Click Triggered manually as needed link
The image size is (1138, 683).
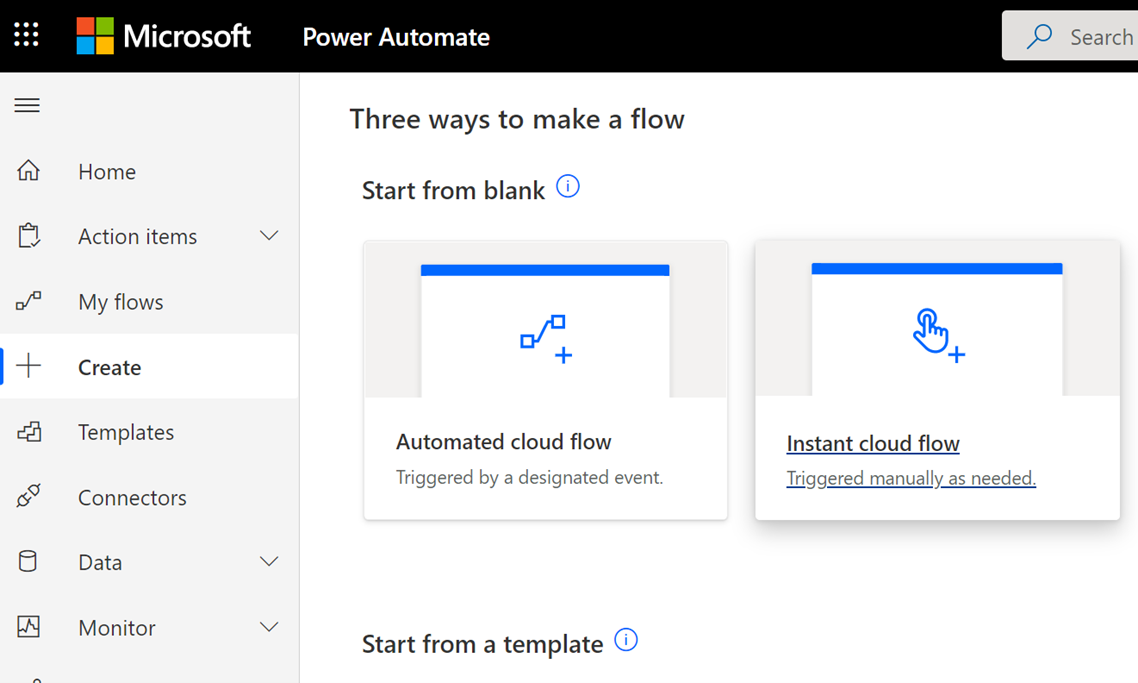pos(910,478)
